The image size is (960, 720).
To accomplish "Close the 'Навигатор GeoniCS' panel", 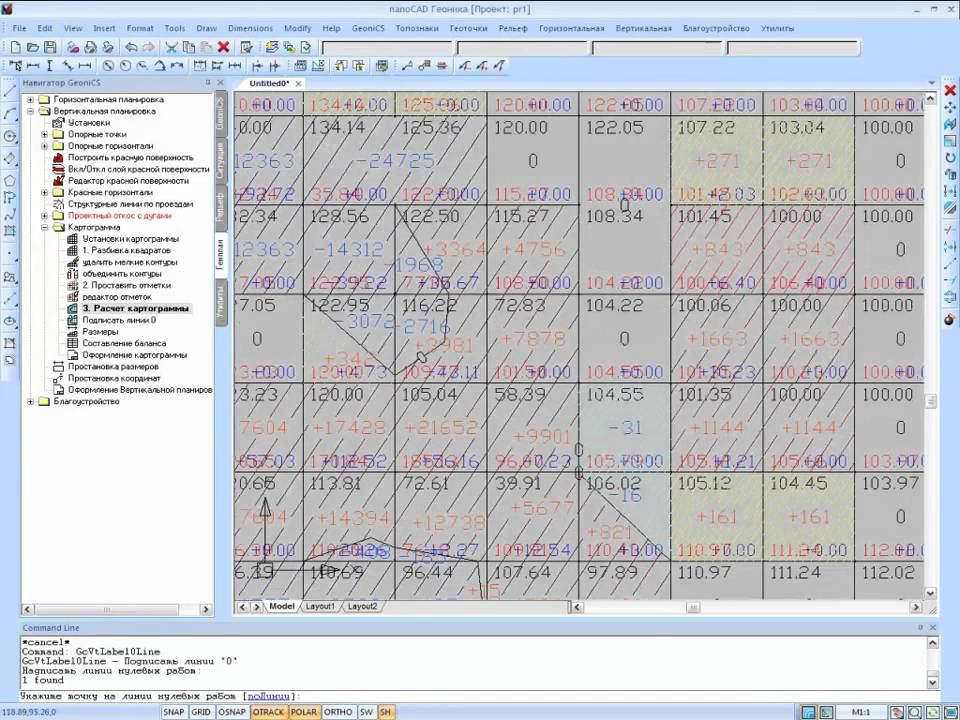I will pos(220,83).
